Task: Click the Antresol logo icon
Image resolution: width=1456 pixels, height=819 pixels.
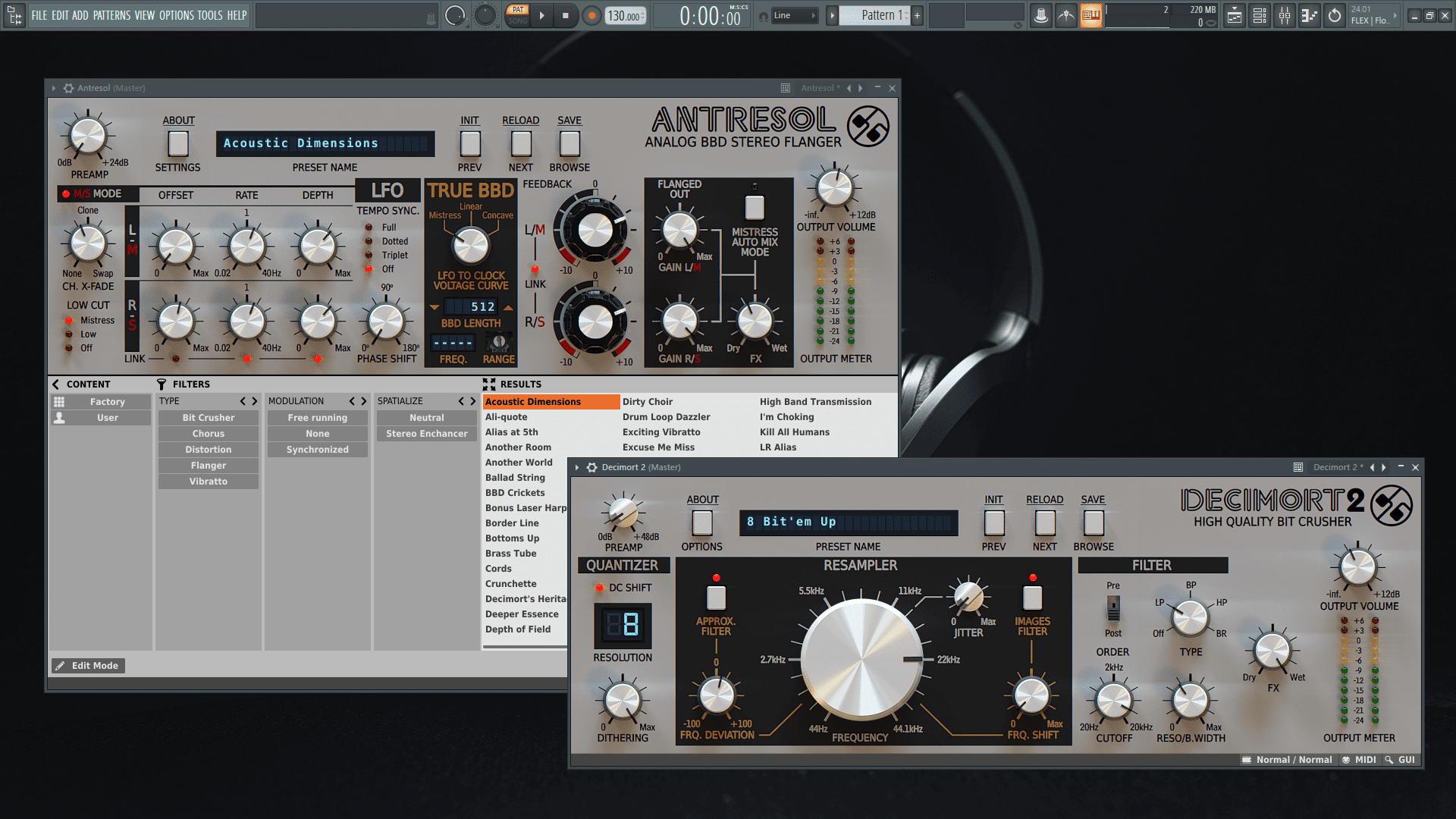Action: point(868,127)
